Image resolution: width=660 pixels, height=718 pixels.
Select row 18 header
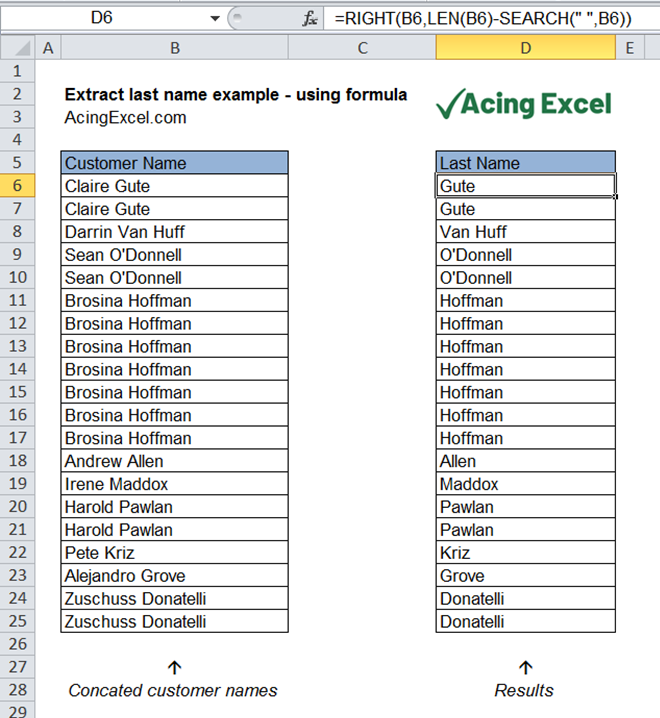[17, 461]
